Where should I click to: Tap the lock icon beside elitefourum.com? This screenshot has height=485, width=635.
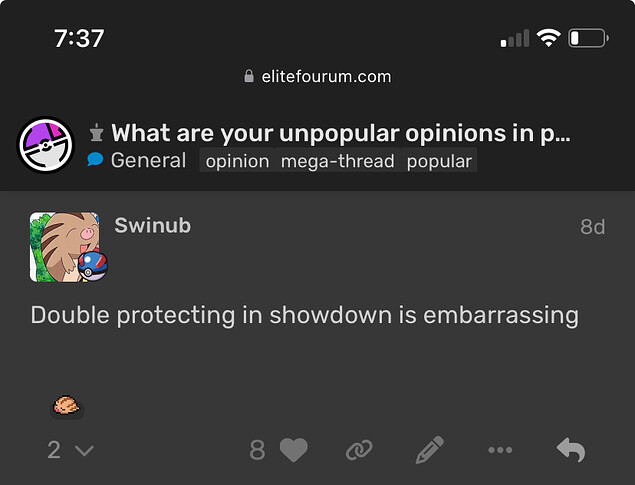pos(249,76)
